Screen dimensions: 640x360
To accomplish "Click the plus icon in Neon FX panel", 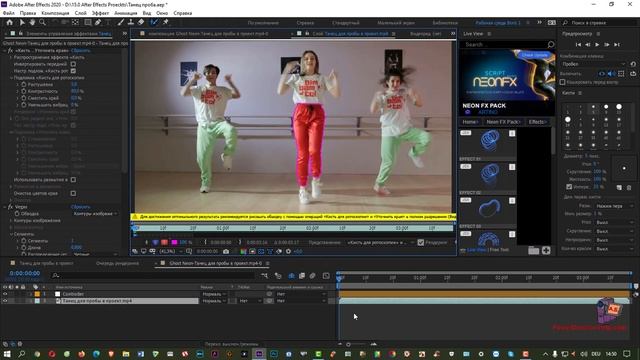I will [546, 250].
